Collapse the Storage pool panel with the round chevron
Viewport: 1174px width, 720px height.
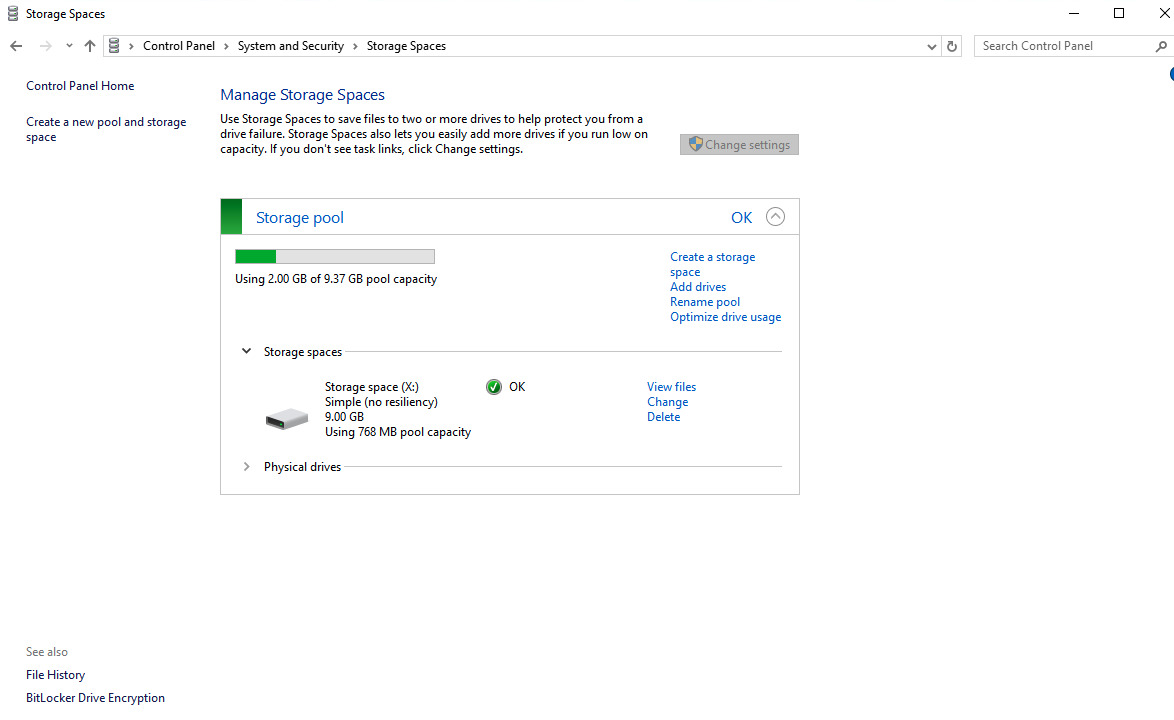(775, 217)
